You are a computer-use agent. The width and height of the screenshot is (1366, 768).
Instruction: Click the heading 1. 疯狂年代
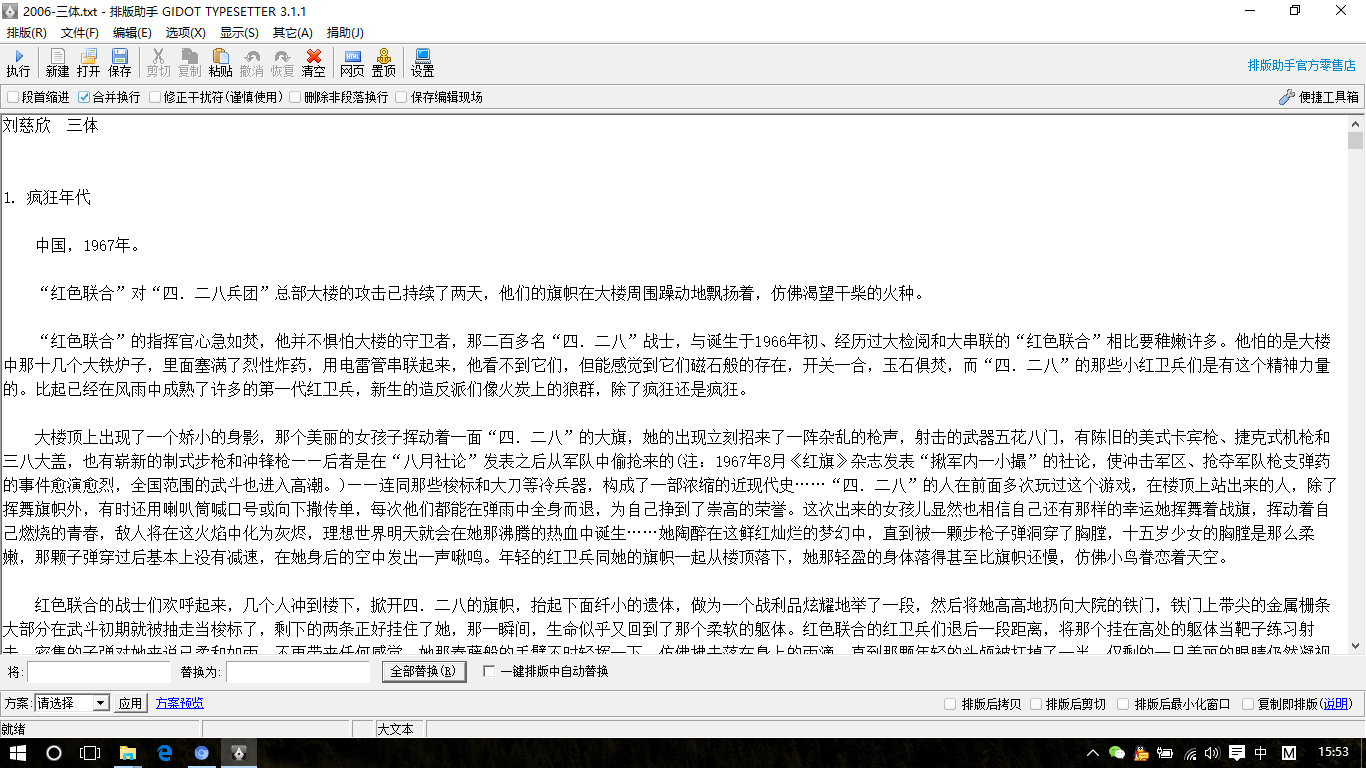[x=47, y=197]
